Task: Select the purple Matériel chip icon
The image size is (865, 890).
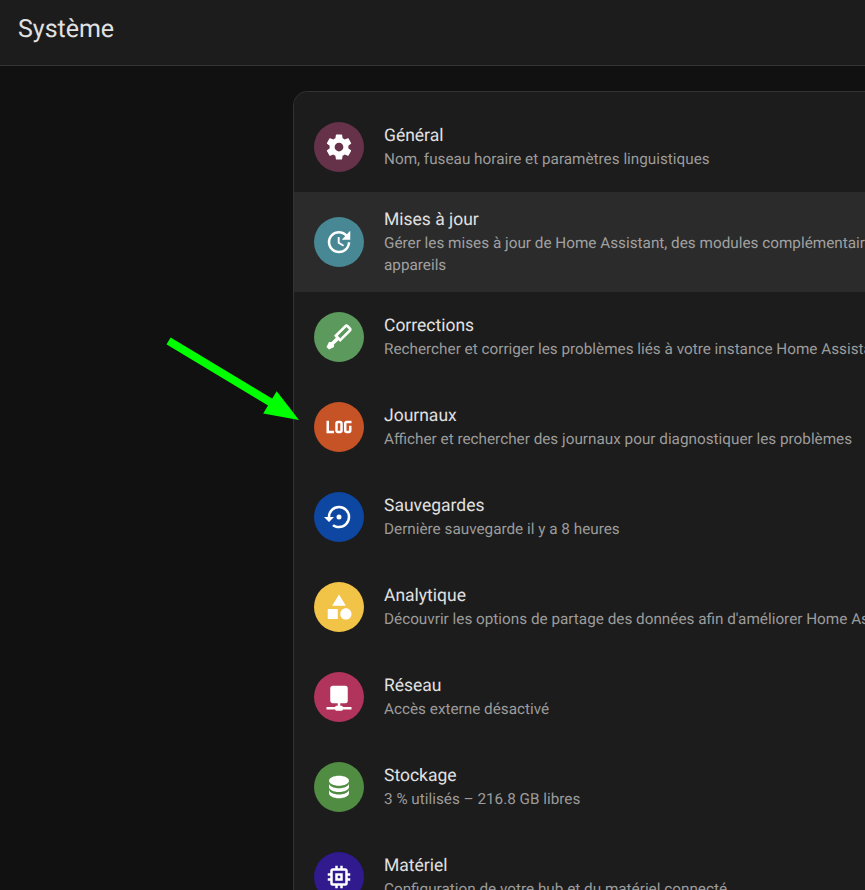Action: [x=339, y=875]
